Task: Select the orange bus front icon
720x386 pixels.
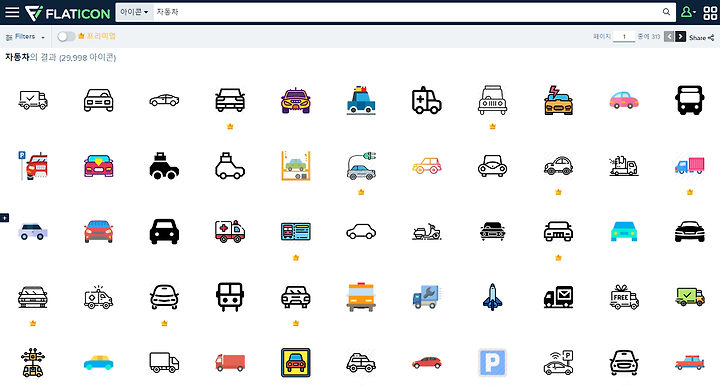Action: point(361,297)
